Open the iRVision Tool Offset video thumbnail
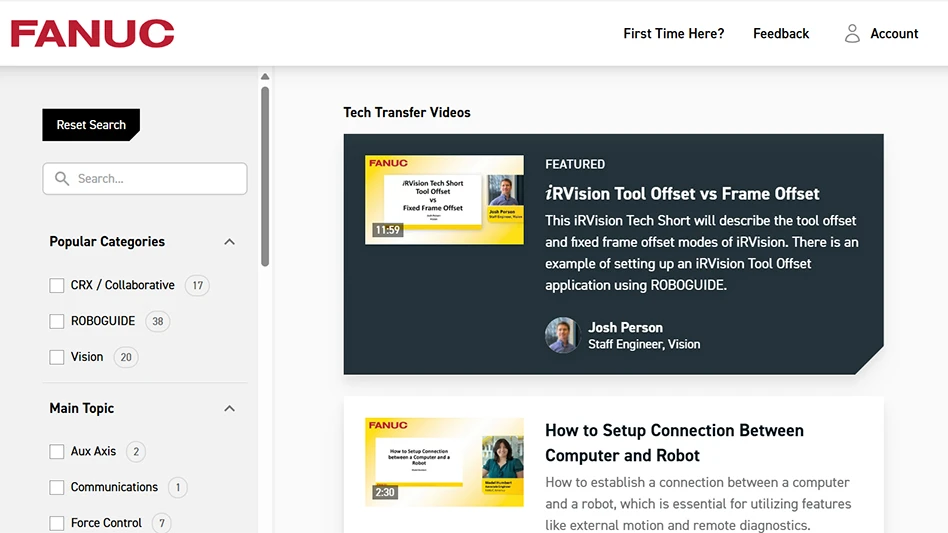 coord(444,200)
